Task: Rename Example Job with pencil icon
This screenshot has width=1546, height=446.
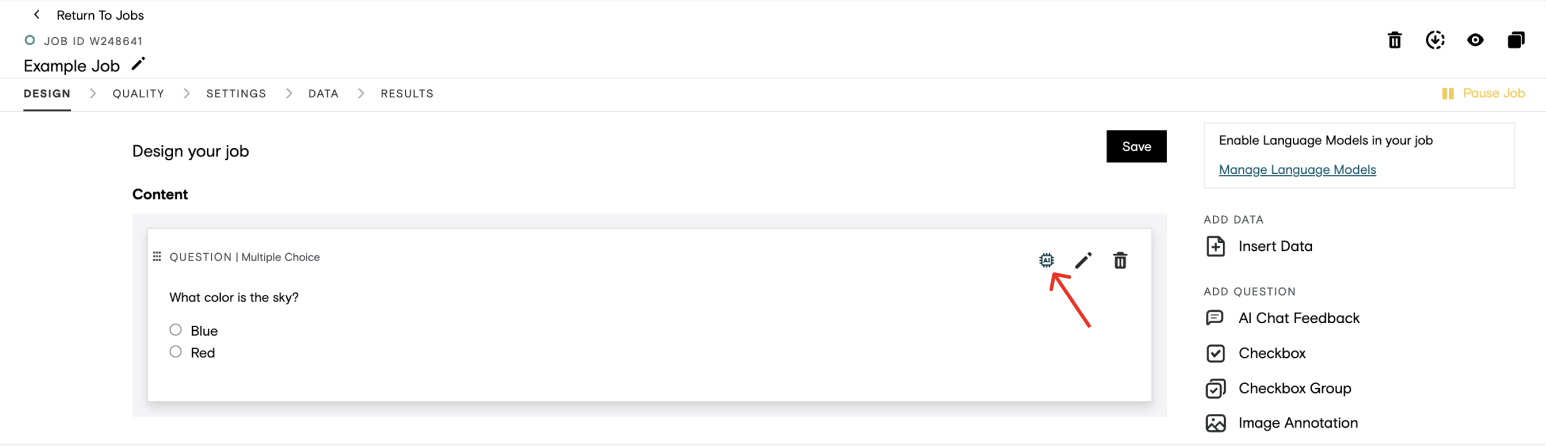Action: click(x=138, y=64)
